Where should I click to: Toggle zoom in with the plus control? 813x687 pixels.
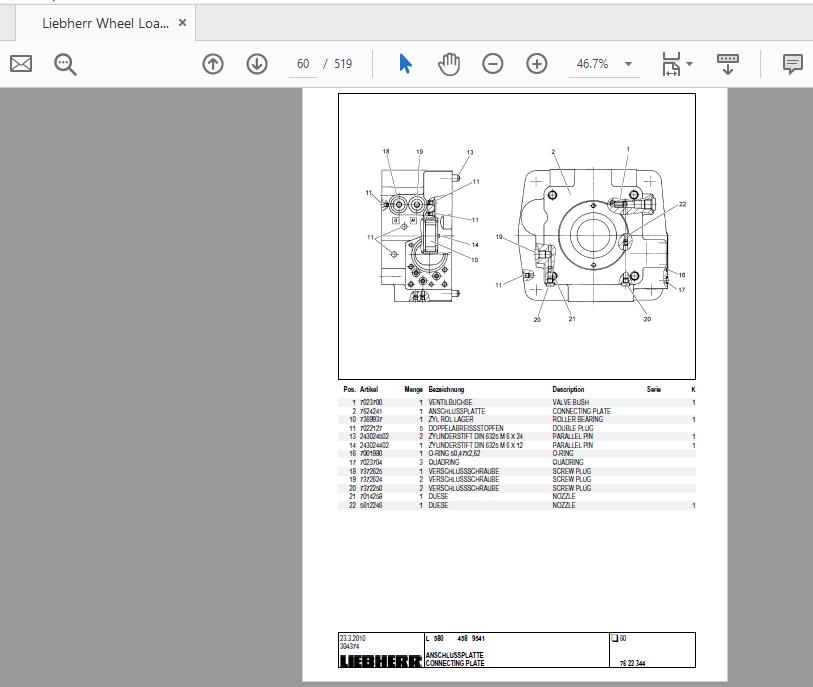point(537,63)
